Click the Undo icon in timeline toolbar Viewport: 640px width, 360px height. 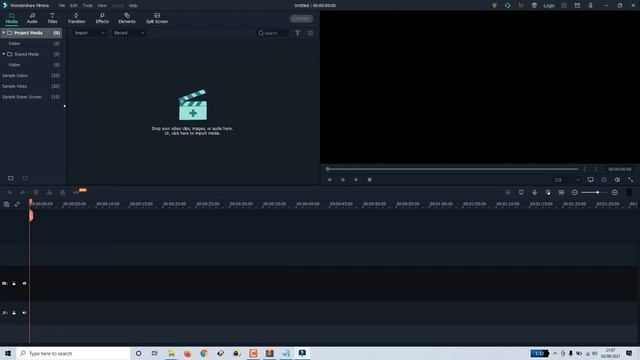(x=9, y=192)
